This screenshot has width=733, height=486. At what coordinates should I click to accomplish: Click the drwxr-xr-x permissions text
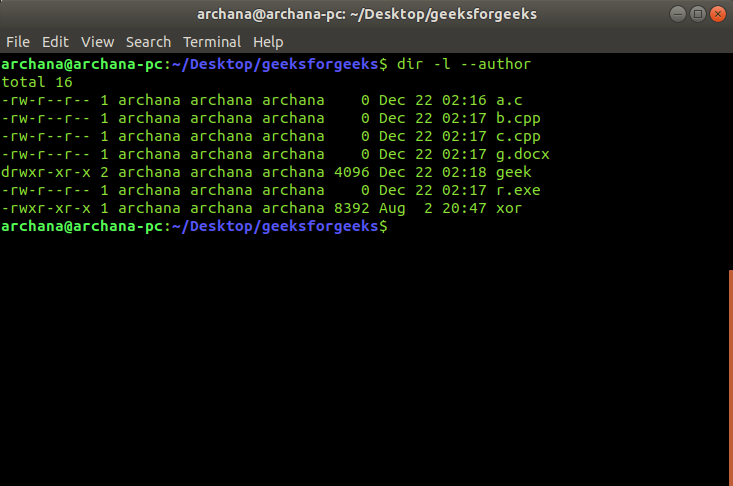[x=46, y=172]
